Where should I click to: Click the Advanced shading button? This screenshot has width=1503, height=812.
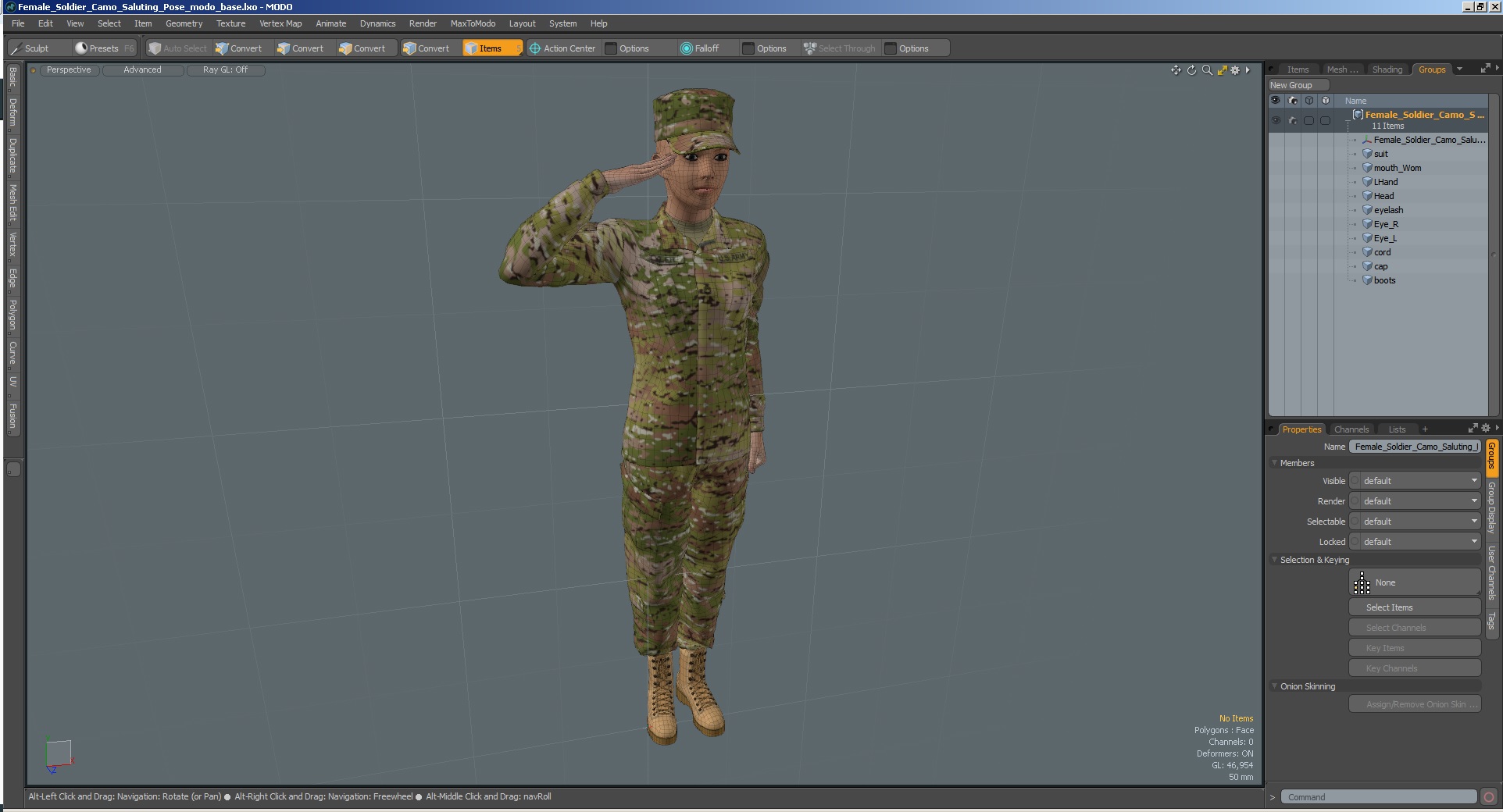click(142, 70)
